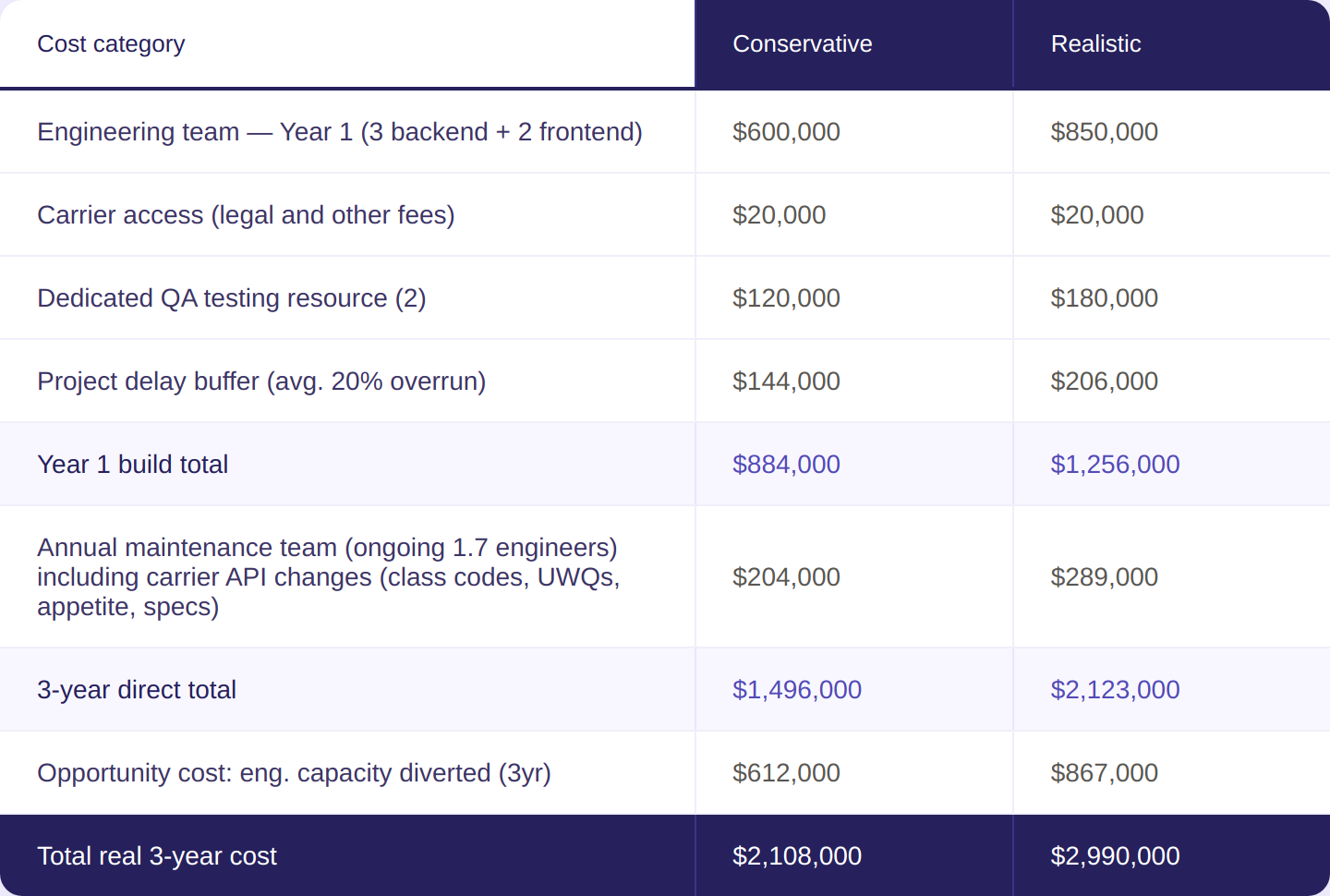
Task: Select the 'Carrier access (legal and other fees)' label
Action: pos(246,215)
